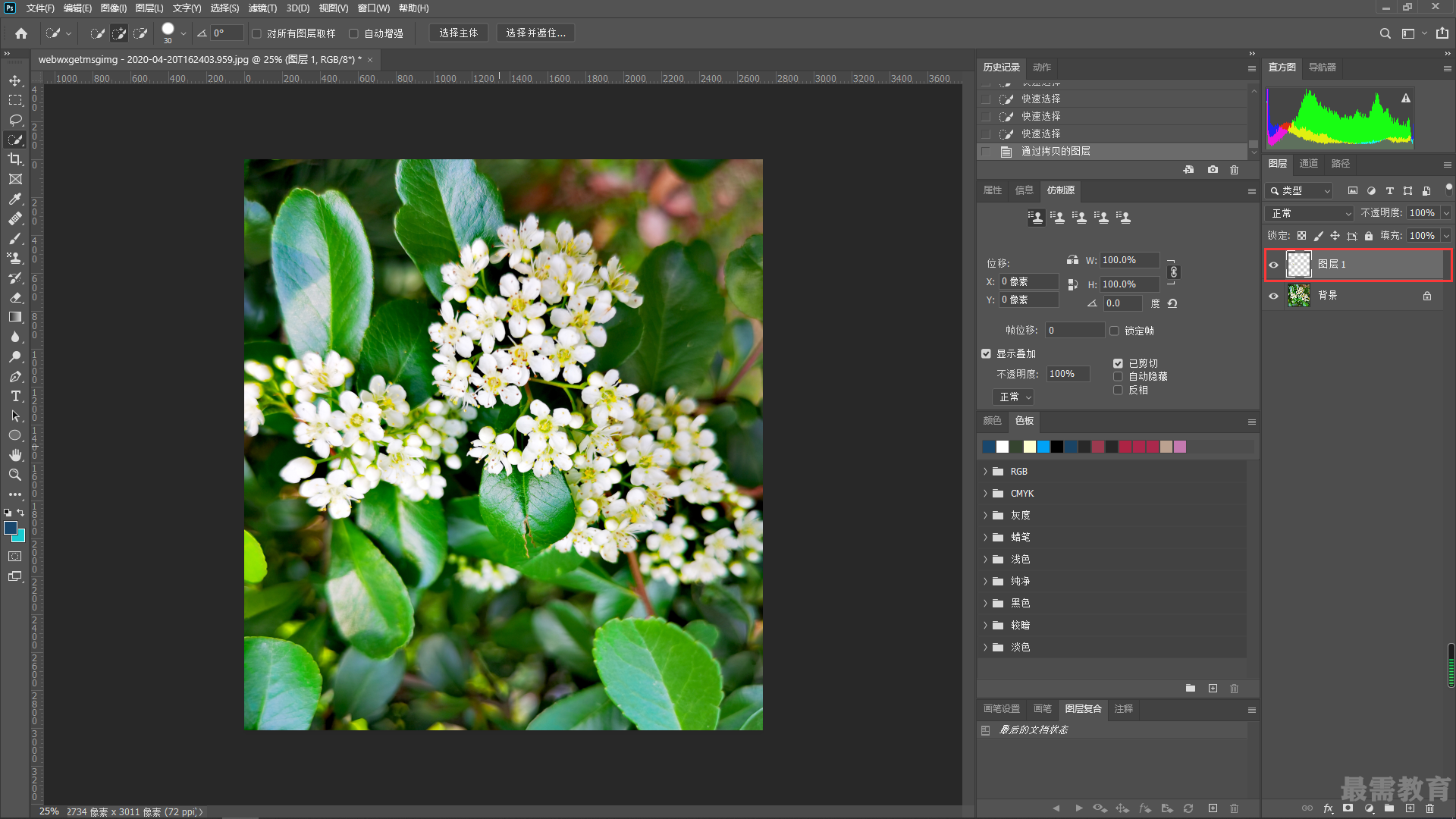The width and height of the screenshot is (1456, 819).
Task: Choose Add to selection brush mode
Action: pos(119,33)
